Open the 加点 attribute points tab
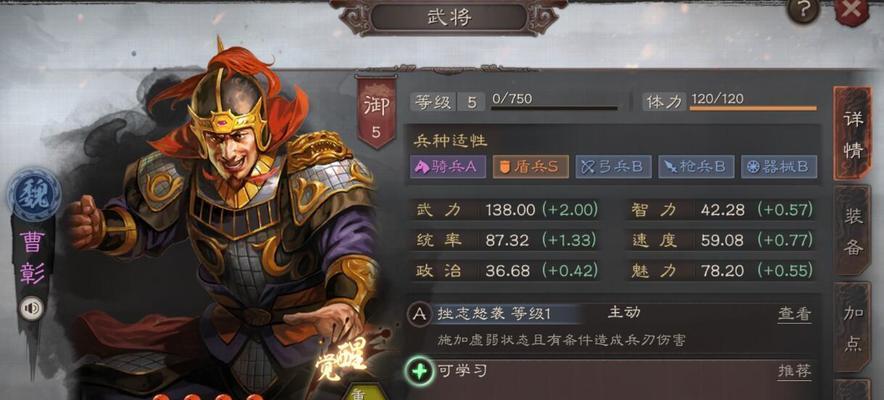The image size is (884, 400). coord(853,327)
